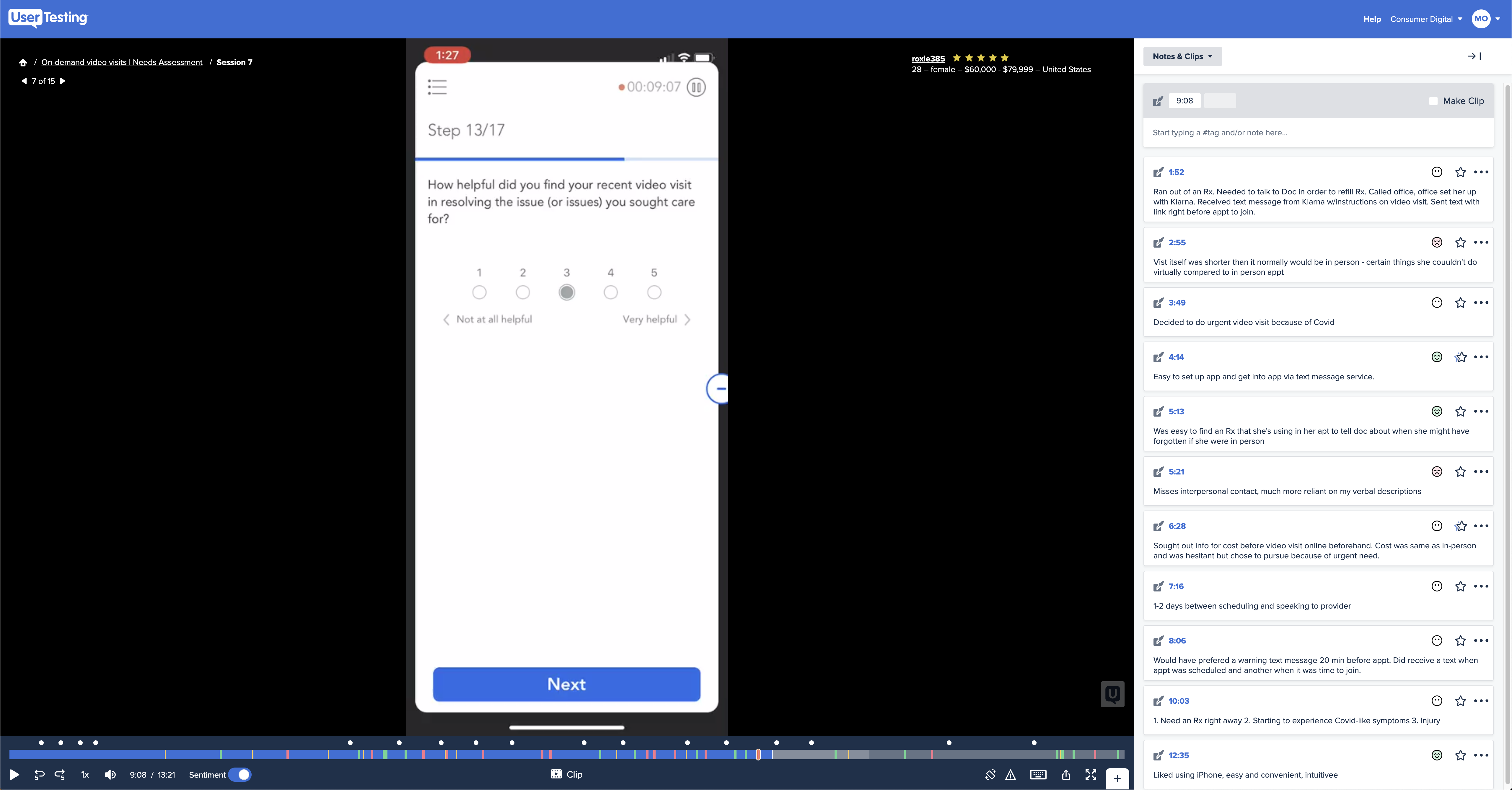Screen dimensions: 1512x790
Task: Open the Notes & Clips dropdown
Action: 1182,56
